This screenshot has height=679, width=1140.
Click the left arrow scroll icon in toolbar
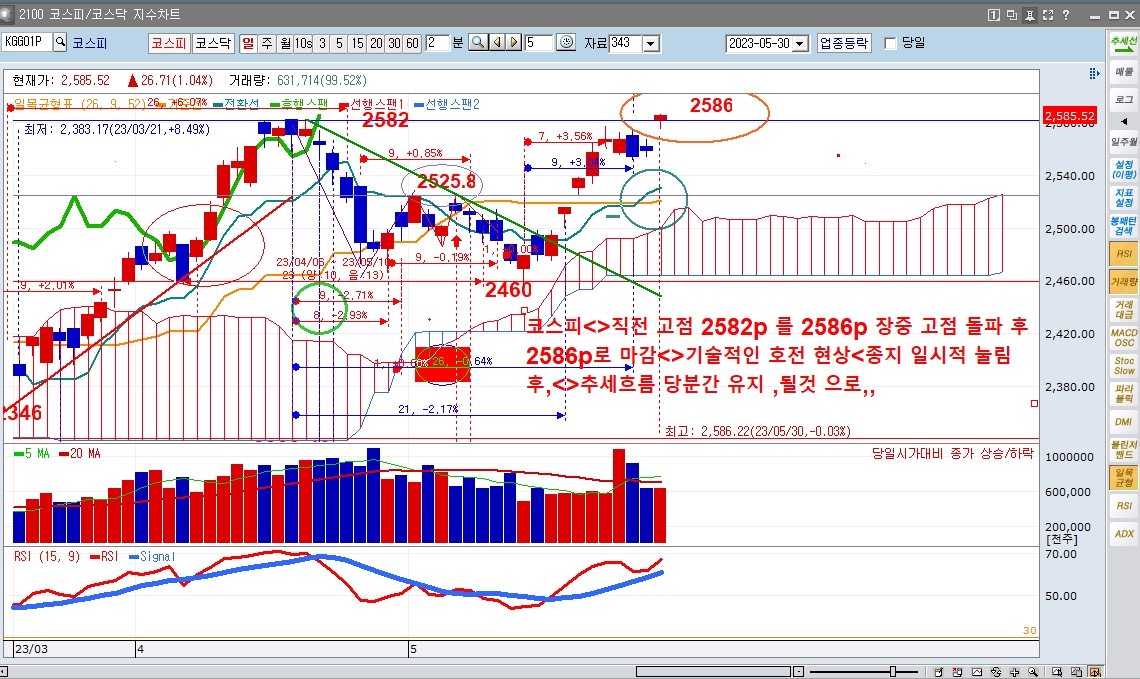(x=495, y=43)
